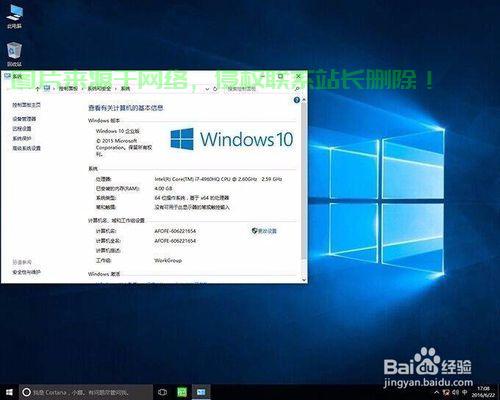
Task: Select the 计算机全名 value AFOFE-606221654
Action: (175, 241)
